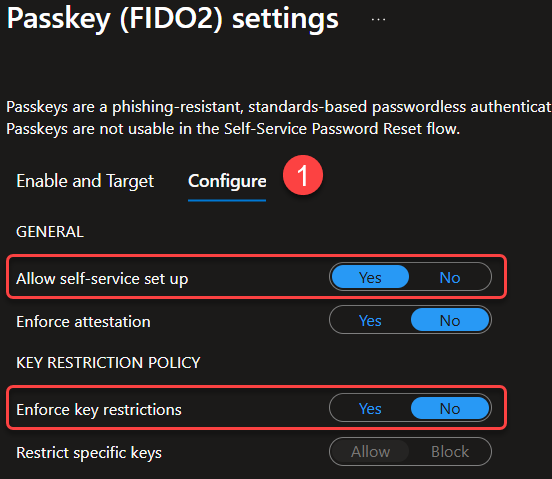The image size is (552, 479).
Task: Enable Enforce key restrictions with Yes
Action: point(370,408)
